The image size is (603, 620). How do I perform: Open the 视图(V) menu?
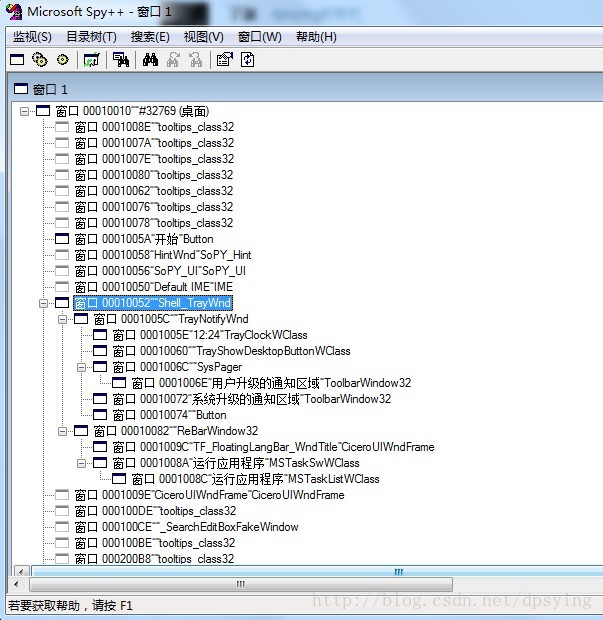(x=204, y=37)
